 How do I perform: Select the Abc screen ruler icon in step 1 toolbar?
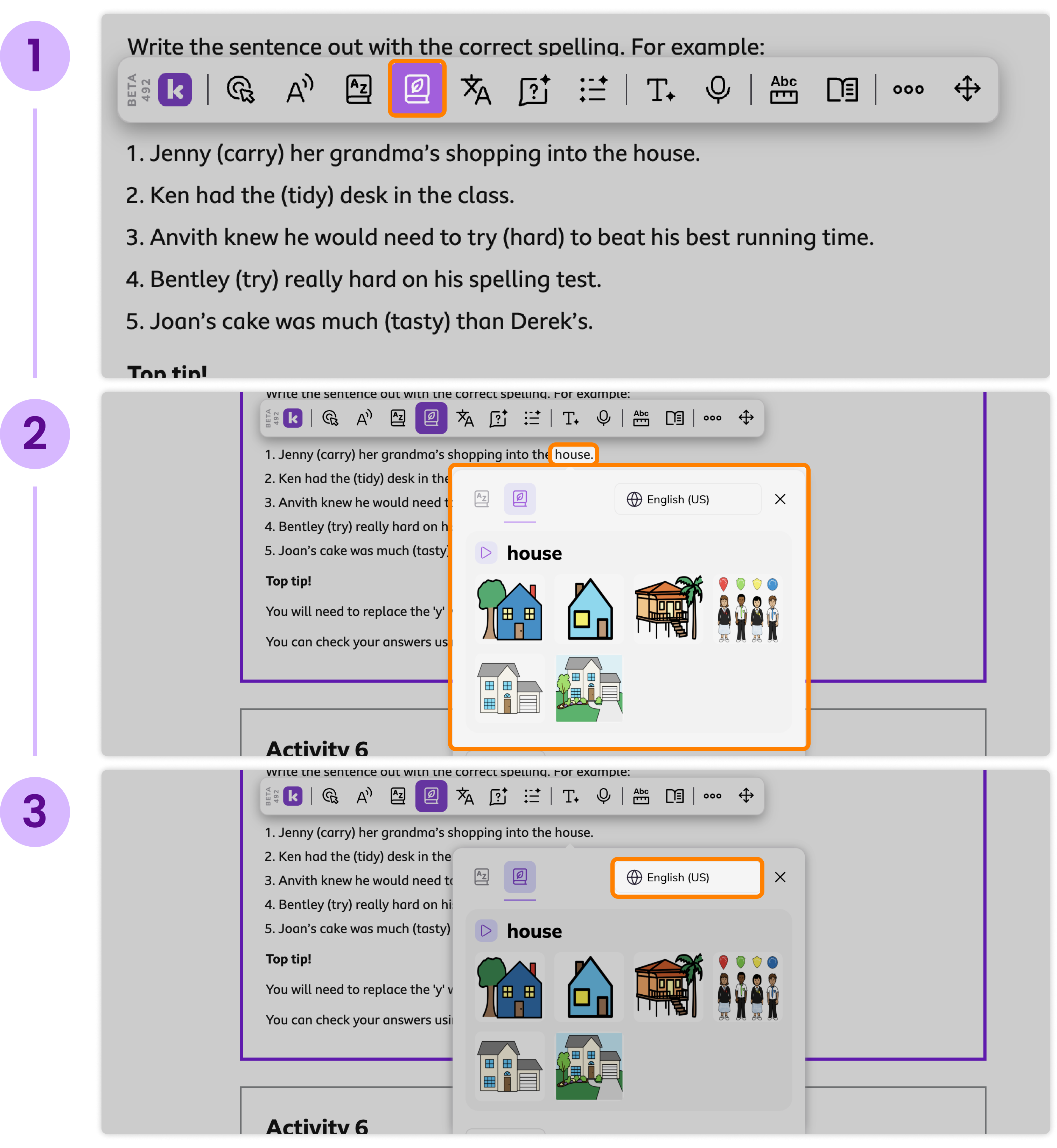(783, 89)
